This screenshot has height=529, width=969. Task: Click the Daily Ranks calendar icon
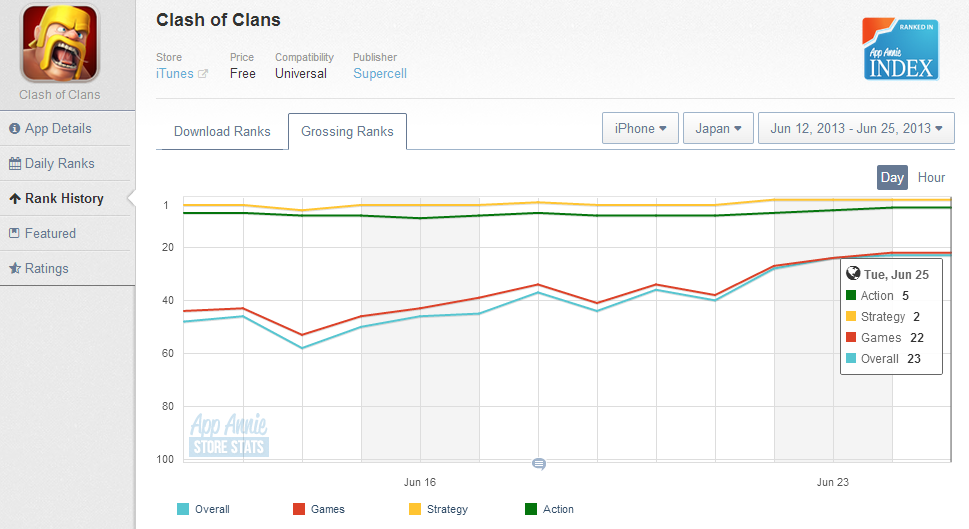point(15,164)
